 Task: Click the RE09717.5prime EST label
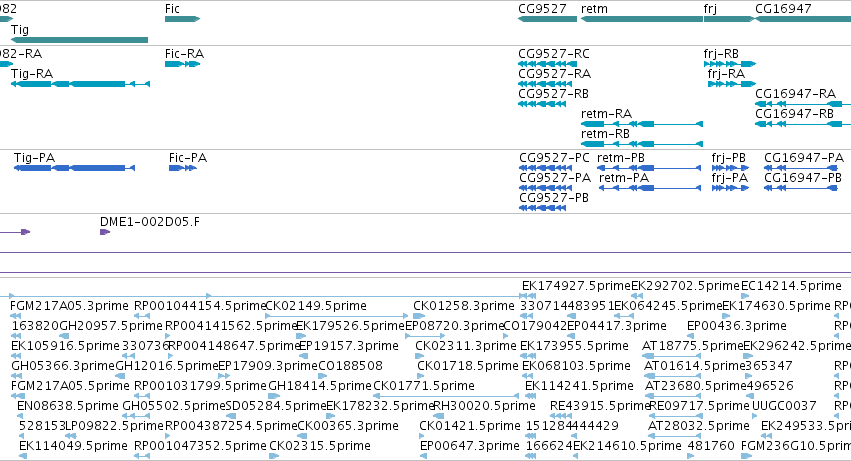pos(699,406)
